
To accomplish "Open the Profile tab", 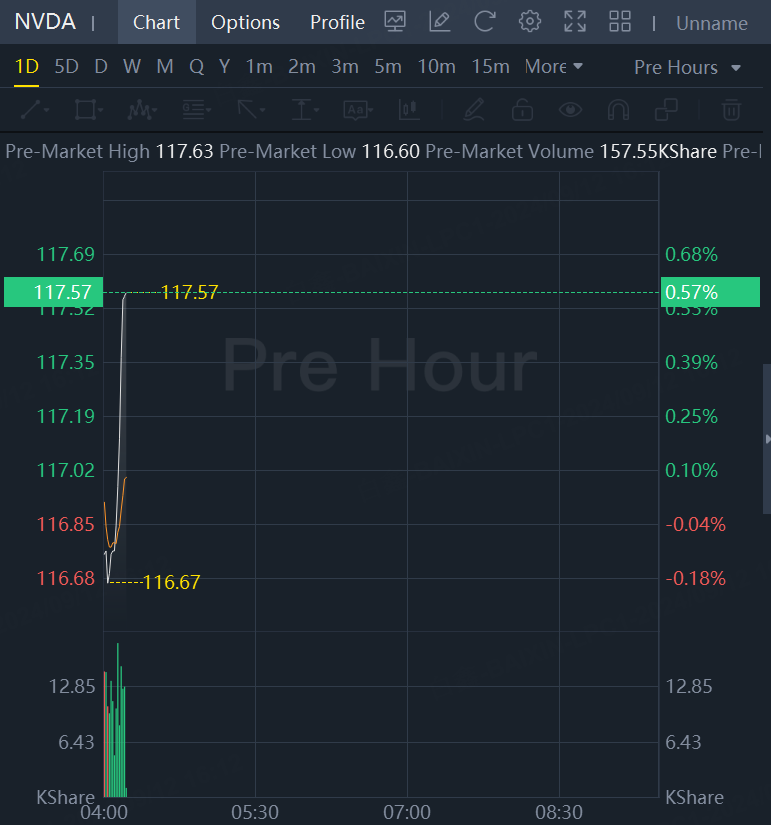I will click(337, 22).
